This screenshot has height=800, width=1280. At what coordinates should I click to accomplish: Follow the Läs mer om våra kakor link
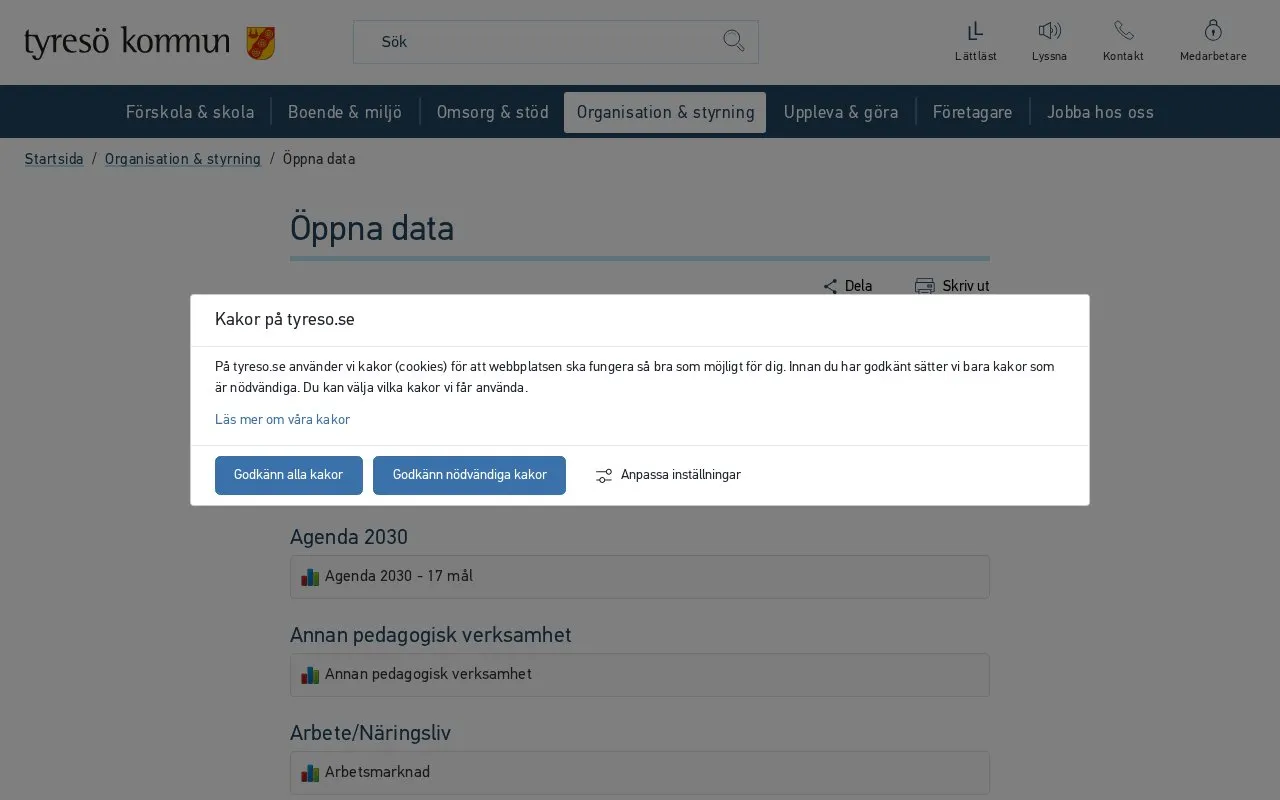[x=282, y=420]
